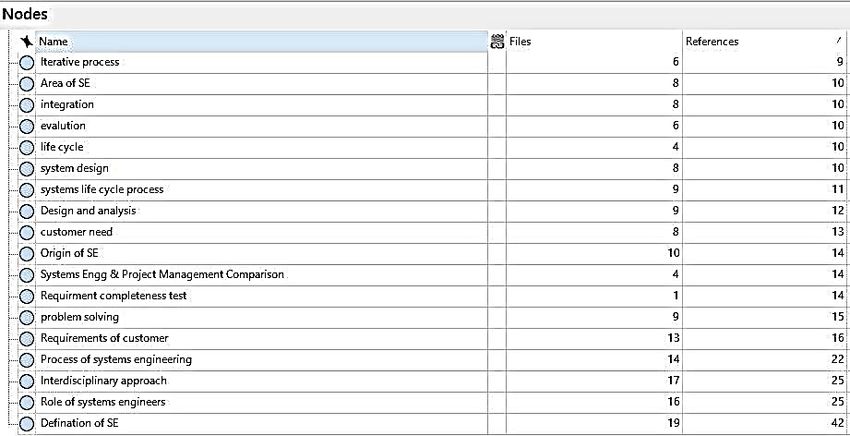The height and width of the screenshot is (436, 850).
Task: Select the life cycle node
Action: 62,147
